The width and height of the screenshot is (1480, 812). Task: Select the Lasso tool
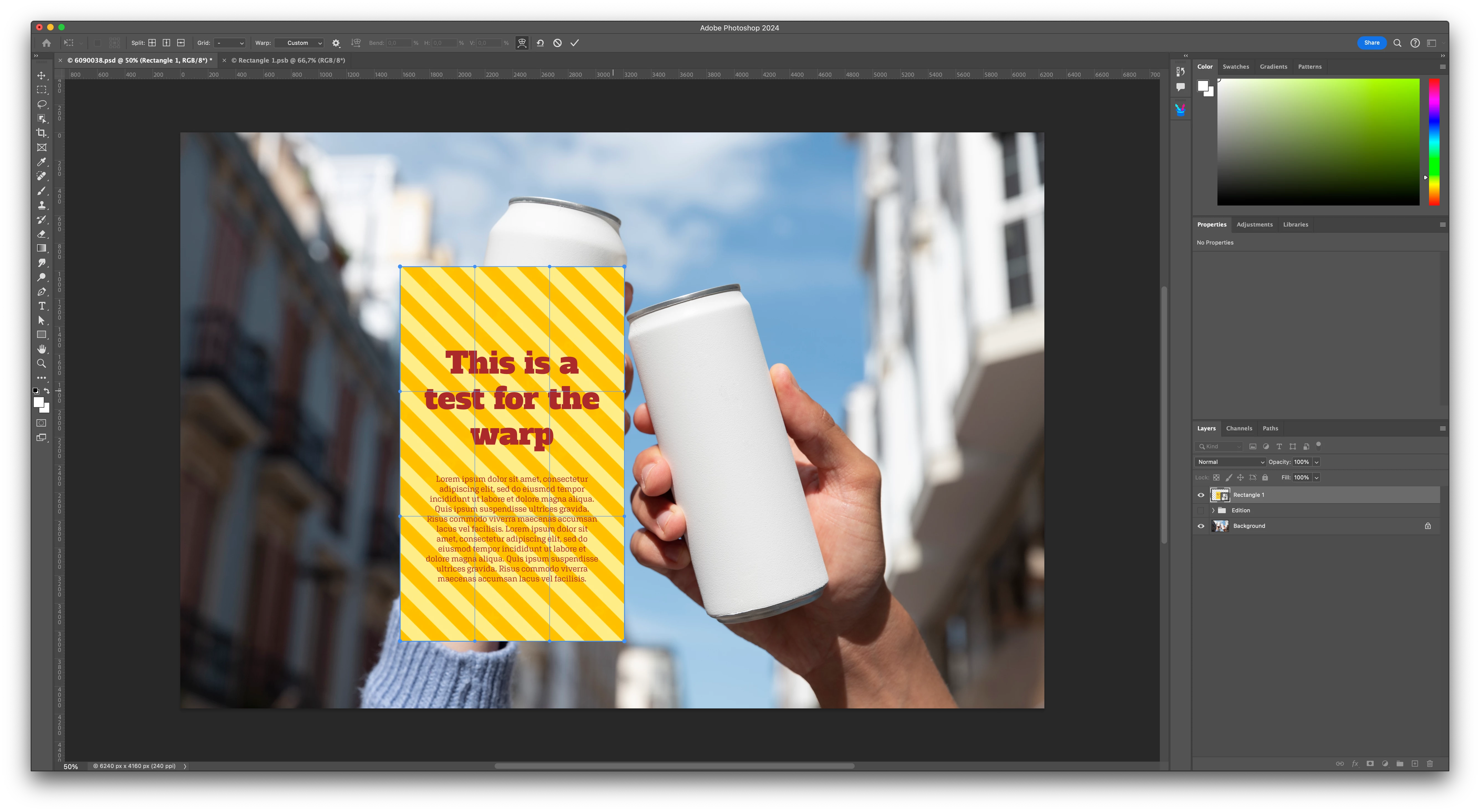42,104
